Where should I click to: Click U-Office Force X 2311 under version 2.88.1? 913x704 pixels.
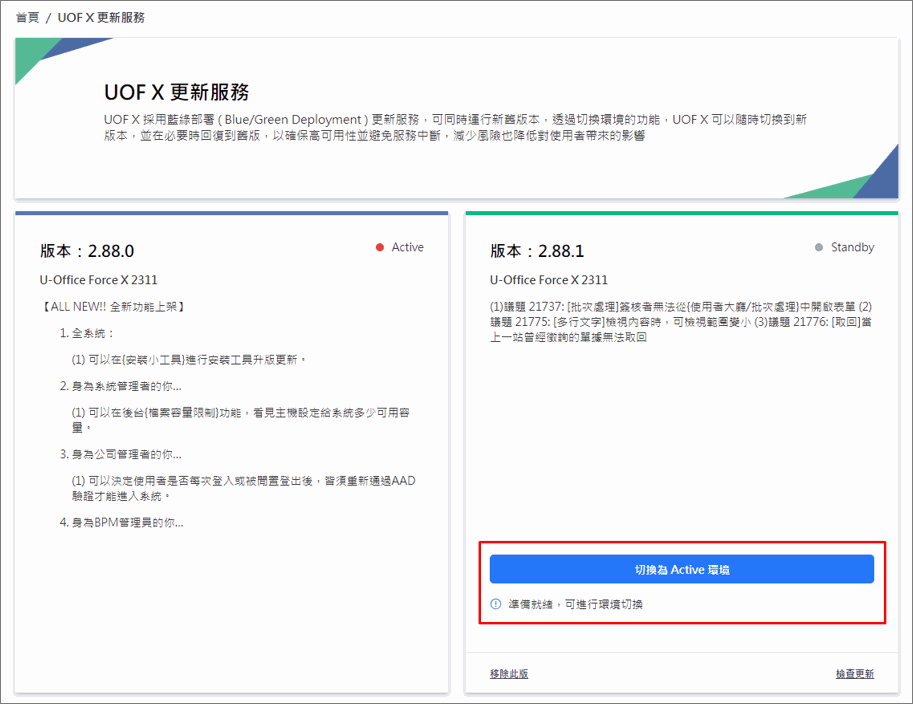(549, 280)
